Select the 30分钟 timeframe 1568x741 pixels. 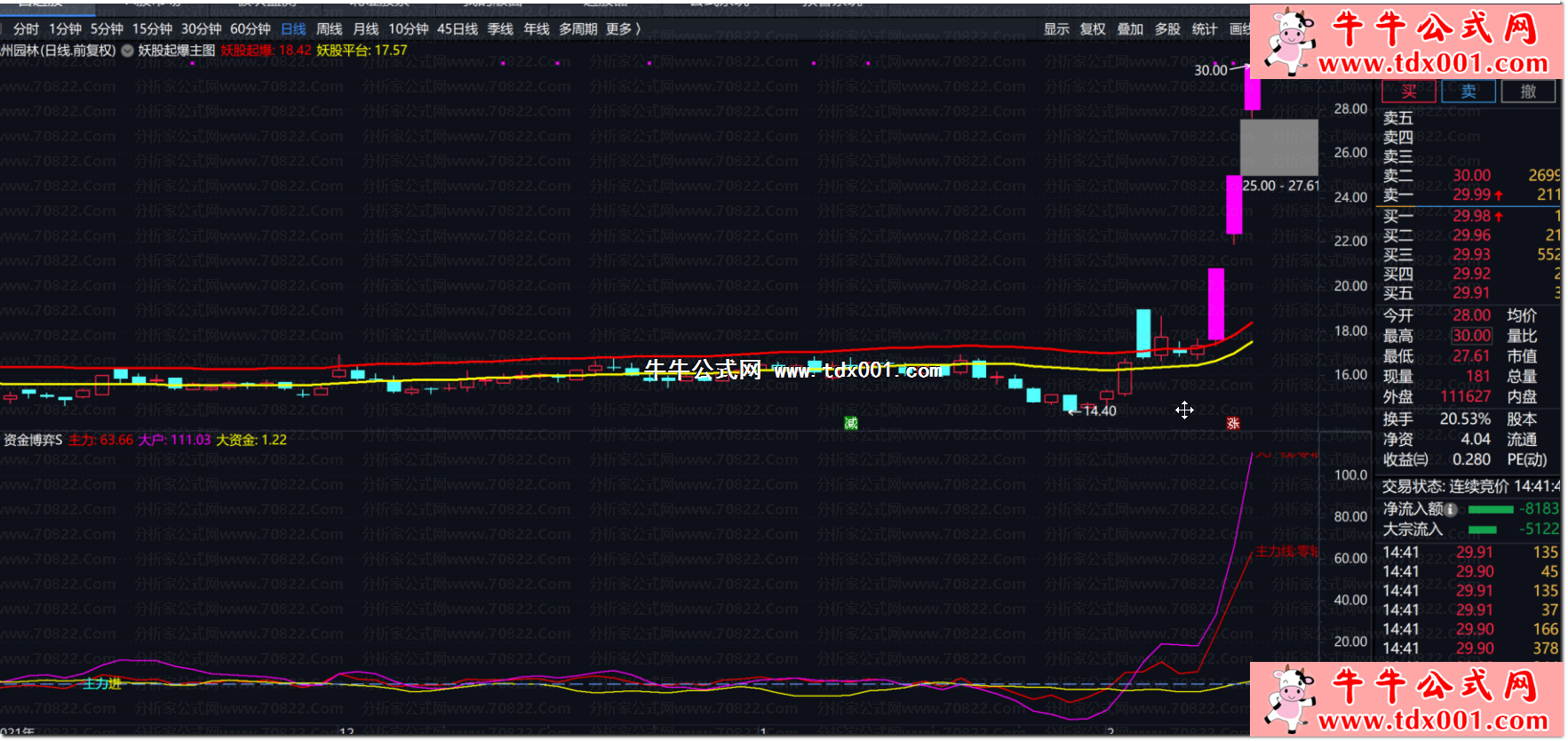click(201, 29)
